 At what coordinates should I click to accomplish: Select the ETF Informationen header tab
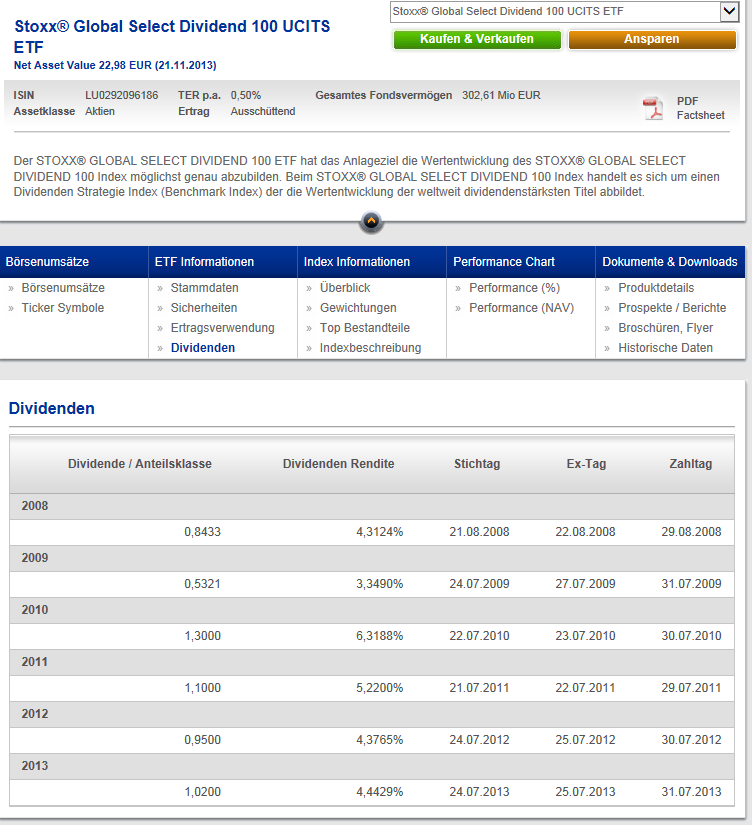[223, 261]
